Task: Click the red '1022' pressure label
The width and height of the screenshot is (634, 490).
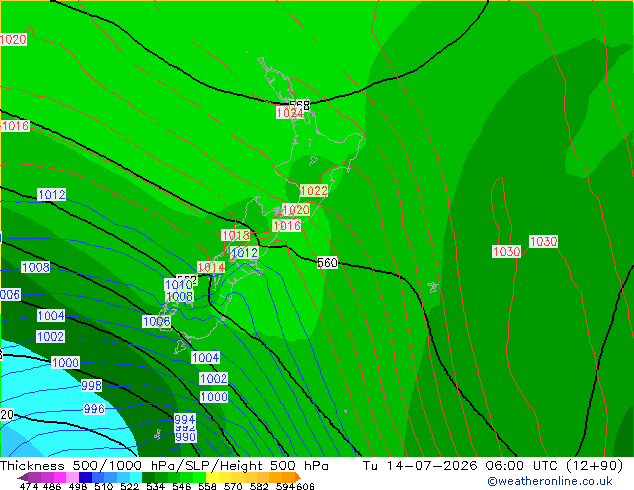Action: [x=314, y=190]
